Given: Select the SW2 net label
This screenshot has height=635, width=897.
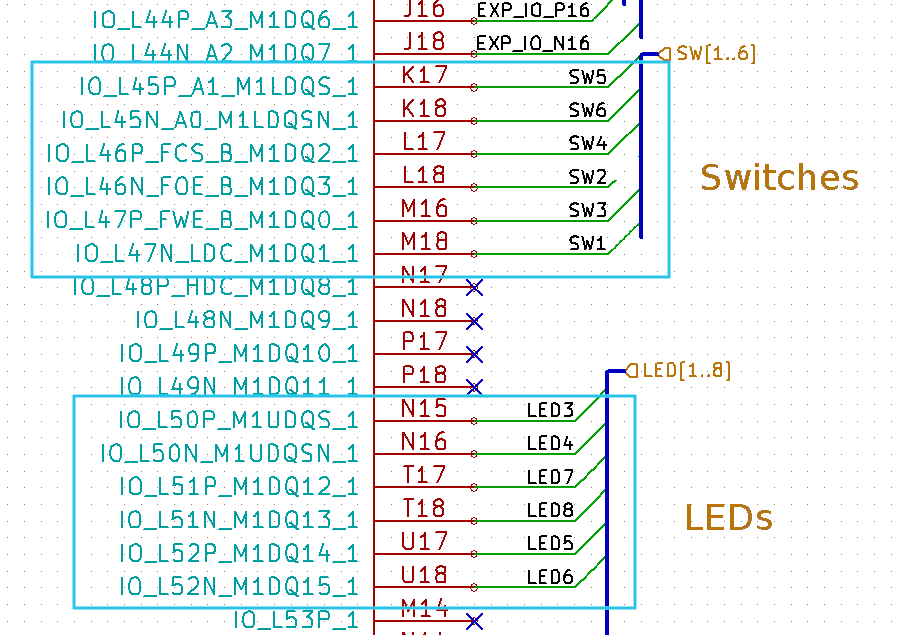Looking at the screenshot, I should 588,177.
